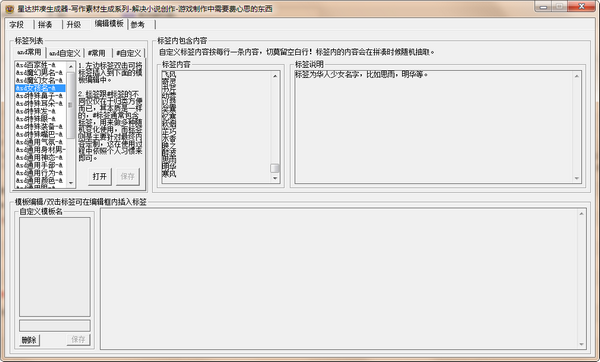This screenshot has width=600, height=362.
Task: Select the &zd通用手部-& tag
Action: pyautogui.click(x=40, y=165)
